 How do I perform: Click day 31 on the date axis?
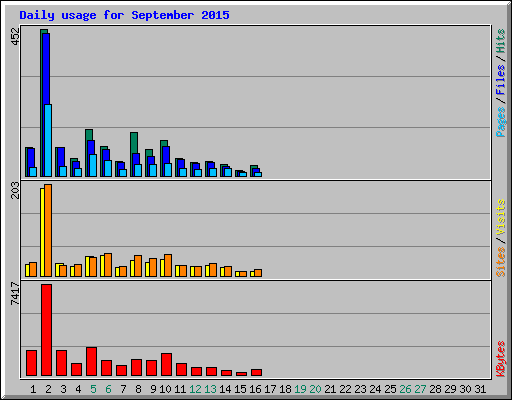(480, 389)
